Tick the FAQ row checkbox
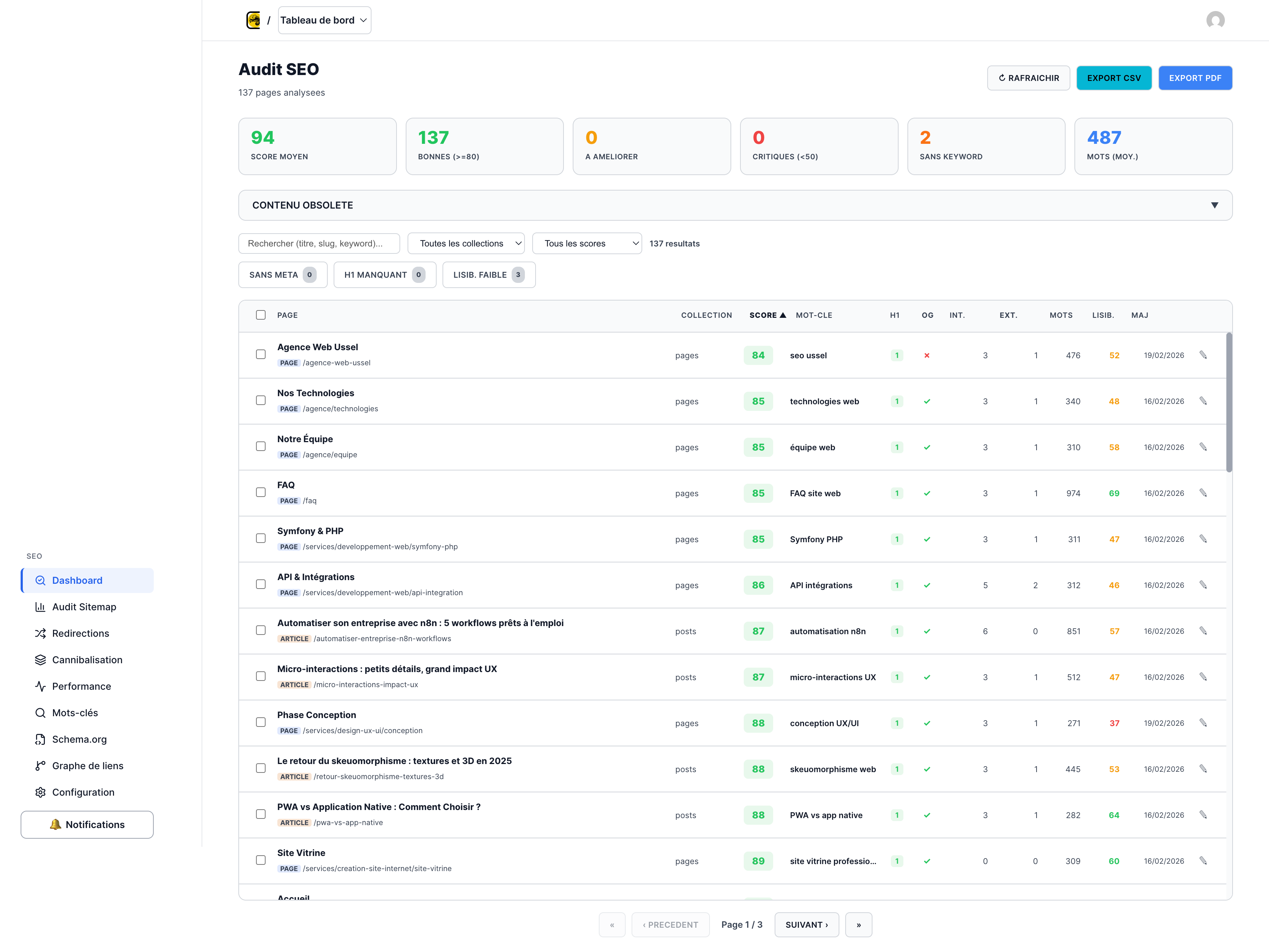The height and width of the screenshot is (952, 1269). click(x=261, y=492)
